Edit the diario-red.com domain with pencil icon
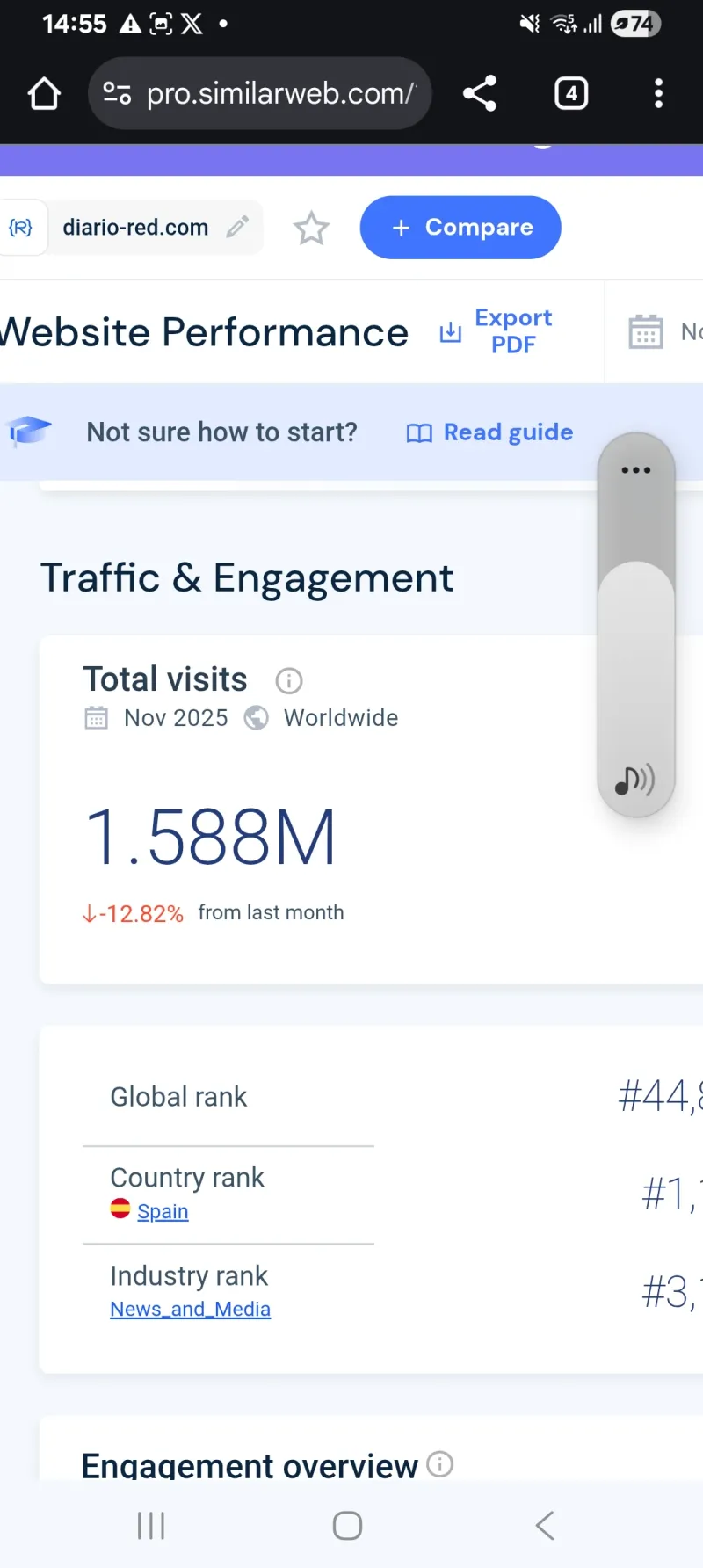The image size is (703, 1568). pos(237,228)
